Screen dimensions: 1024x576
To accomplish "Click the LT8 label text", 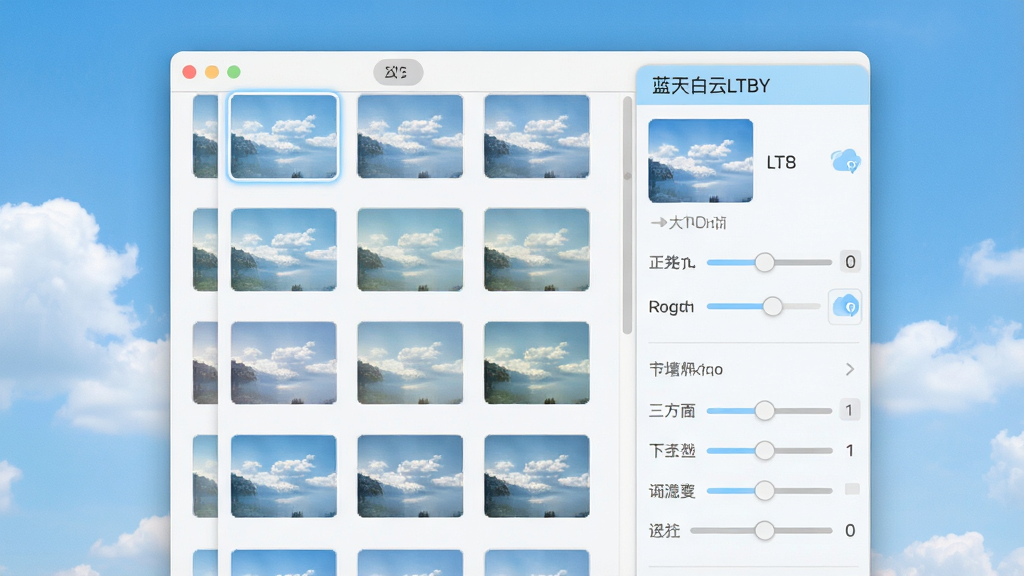I will (x=781, y=163).
